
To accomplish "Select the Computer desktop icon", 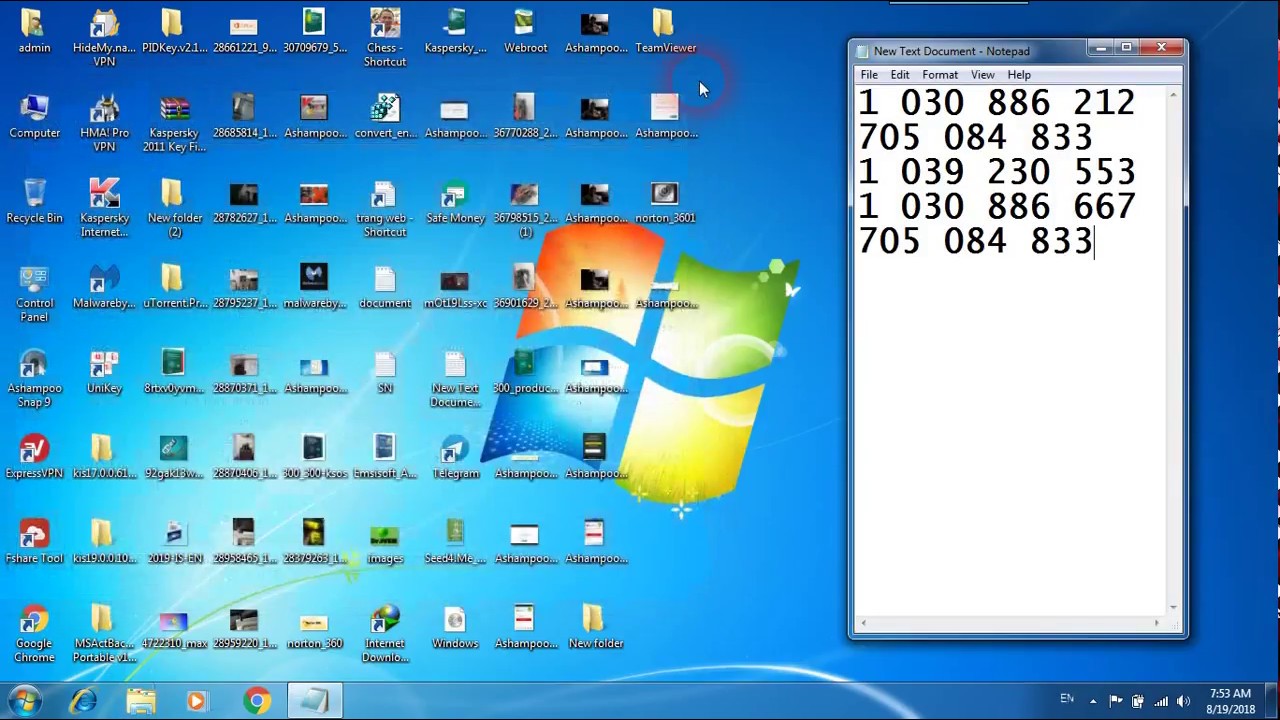I will click(x=34, y=116).
